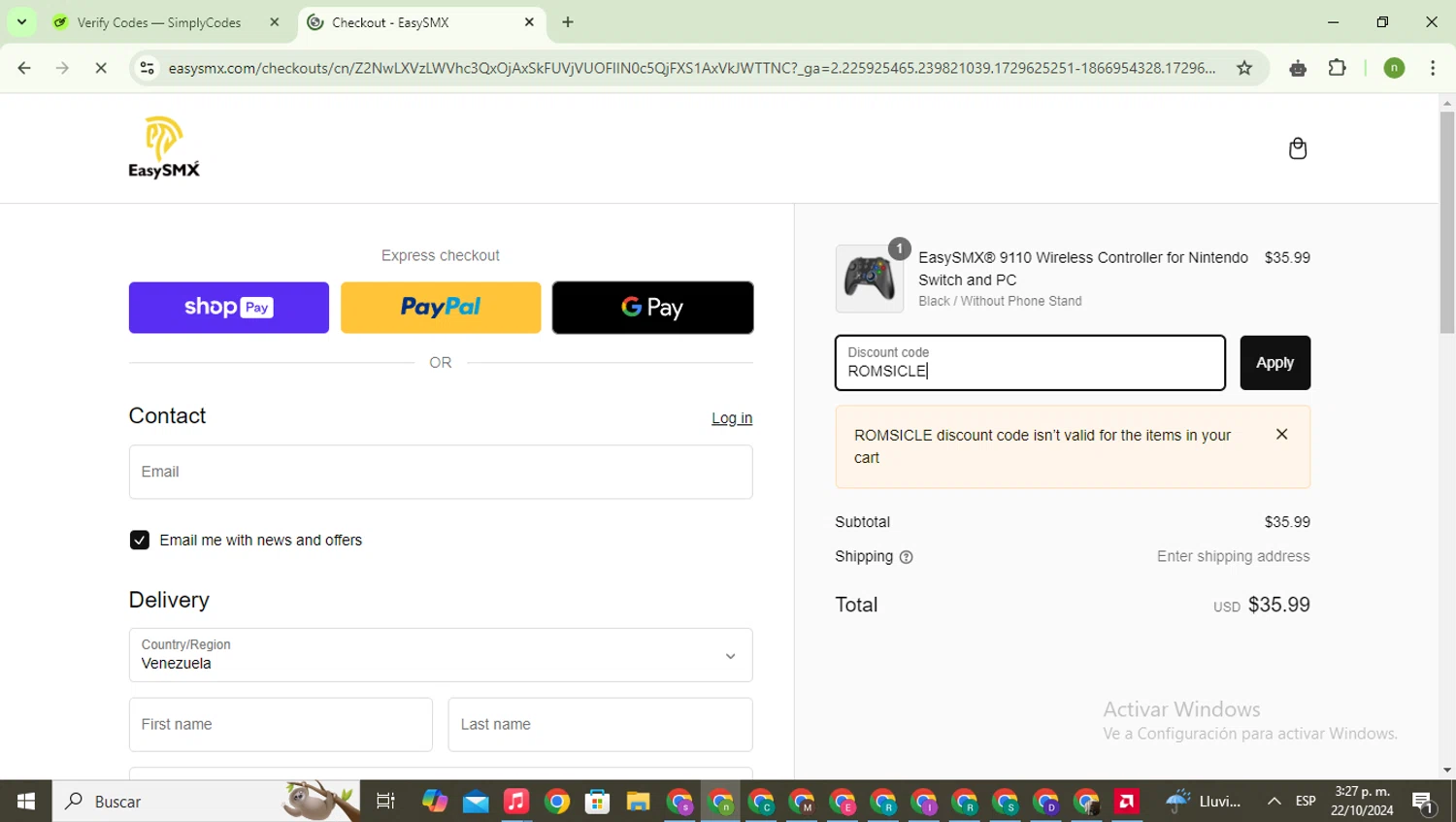Image resolution: width=1456 pixels, height=822 pixels.
Task: Focus the Discount code field
Action: point(1030,363)
